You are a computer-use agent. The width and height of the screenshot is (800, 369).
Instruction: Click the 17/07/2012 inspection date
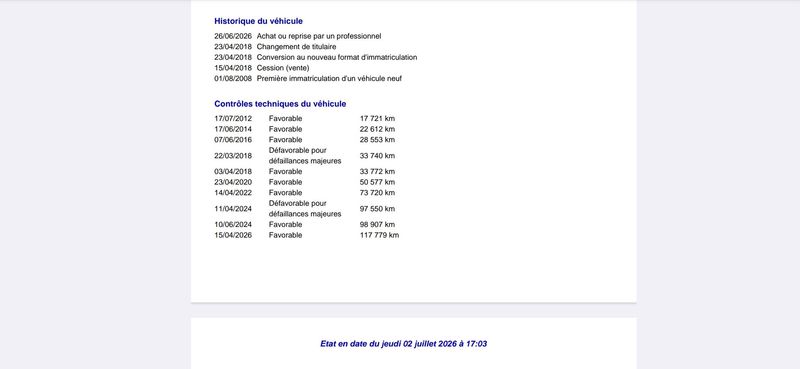[233, 119]
